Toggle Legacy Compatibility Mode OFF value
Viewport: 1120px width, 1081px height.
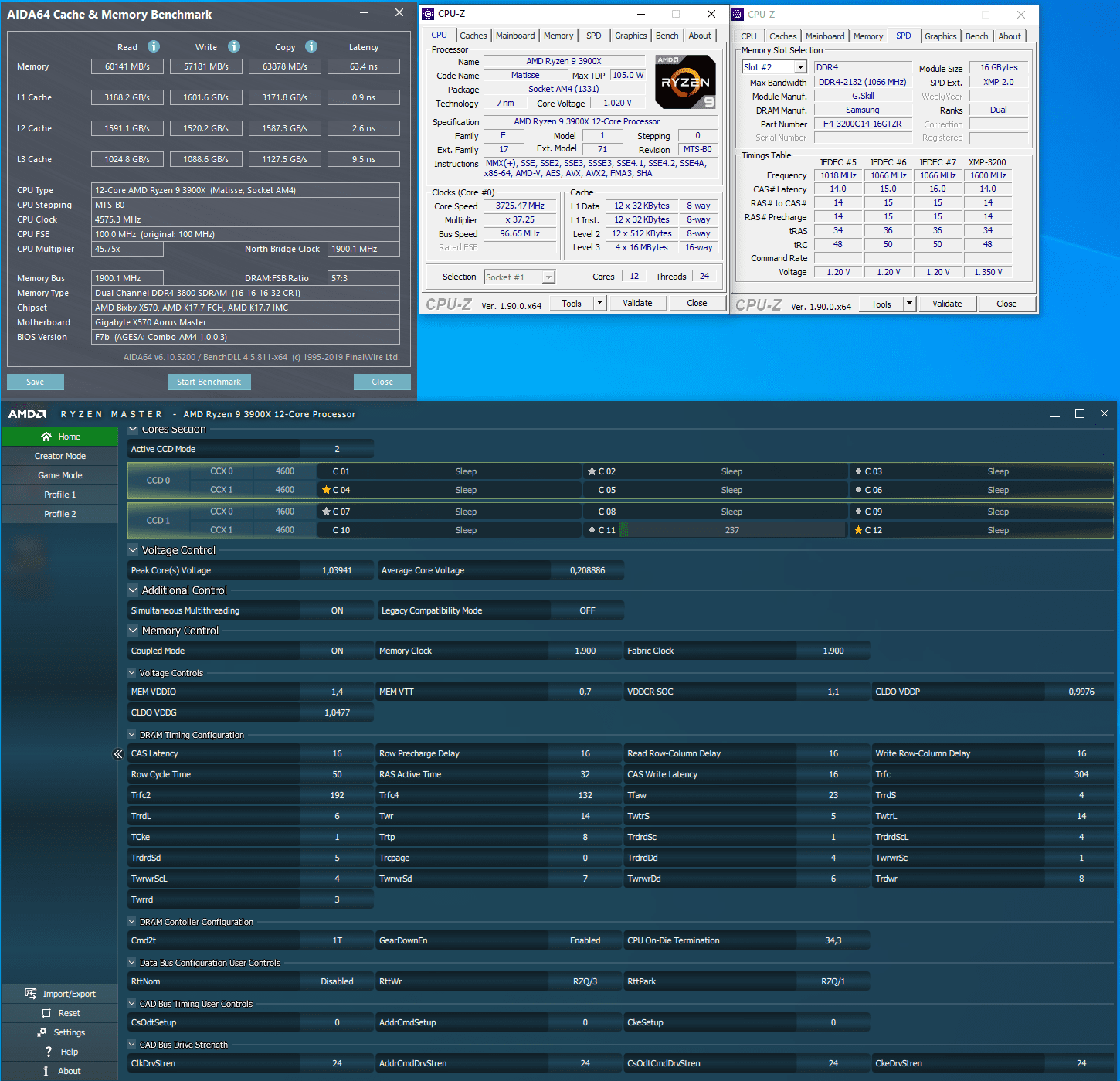588,610
